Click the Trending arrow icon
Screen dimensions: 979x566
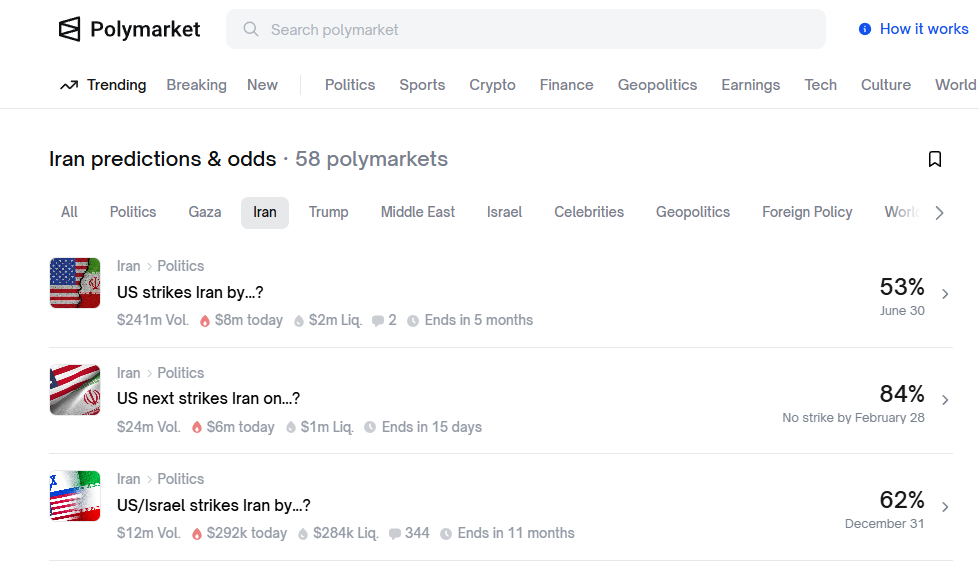[x=69, y=85]
